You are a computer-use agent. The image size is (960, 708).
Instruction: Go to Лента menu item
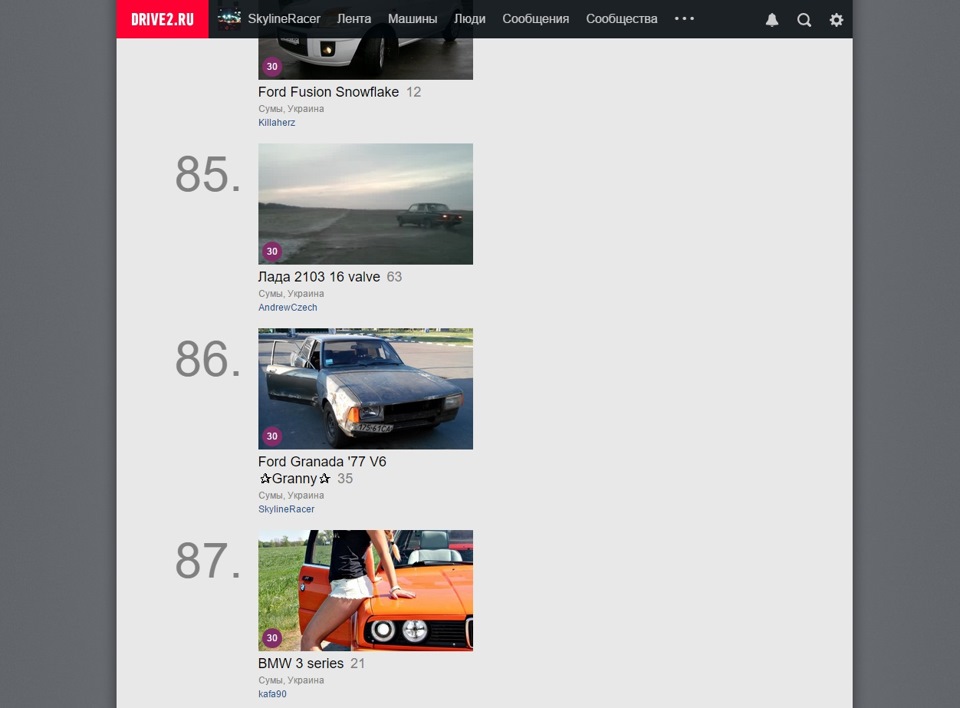tap(354, 19)
